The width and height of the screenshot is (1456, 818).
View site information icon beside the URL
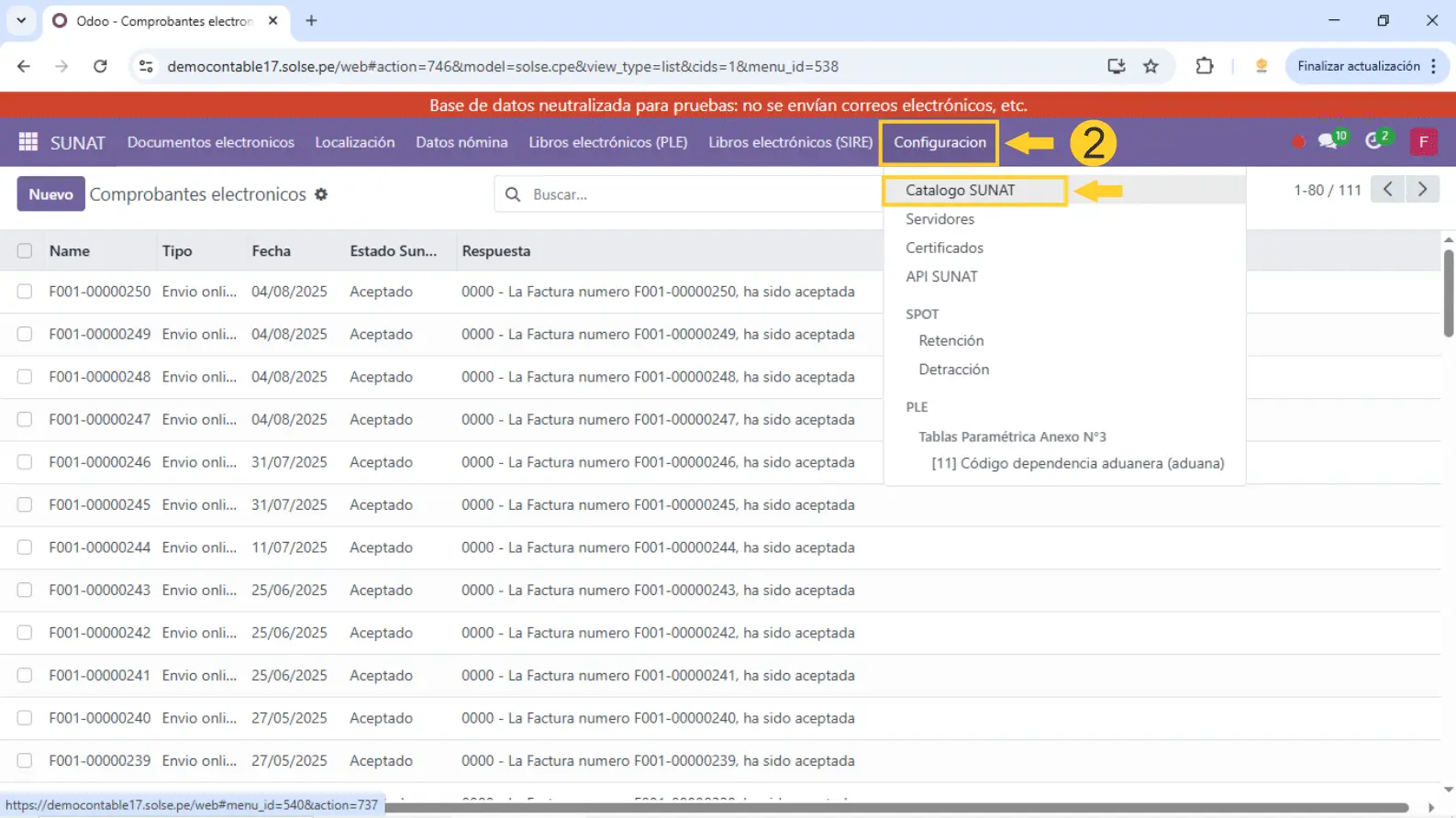[146, 66]
